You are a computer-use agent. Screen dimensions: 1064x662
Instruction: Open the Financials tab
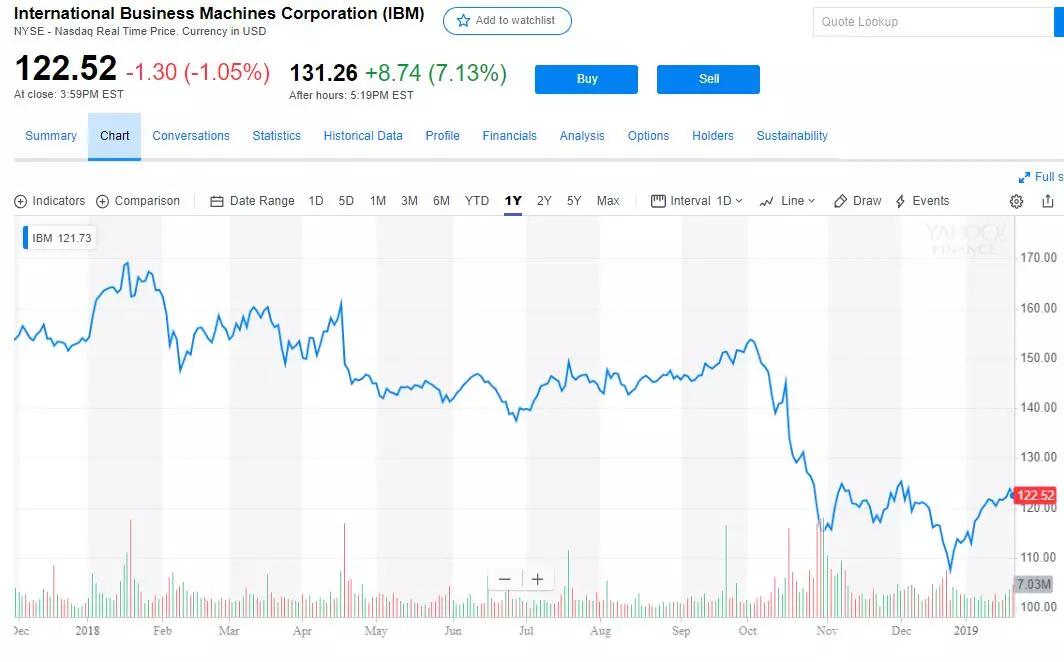tap(509, 136)
